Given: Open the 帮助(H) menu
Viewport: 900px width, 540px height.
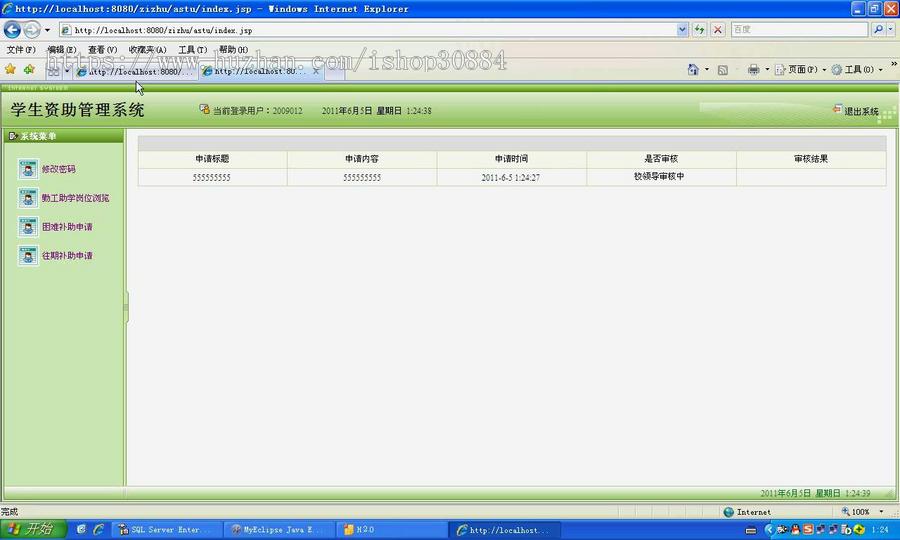Looking at the screenshot, I should point(233,50).
